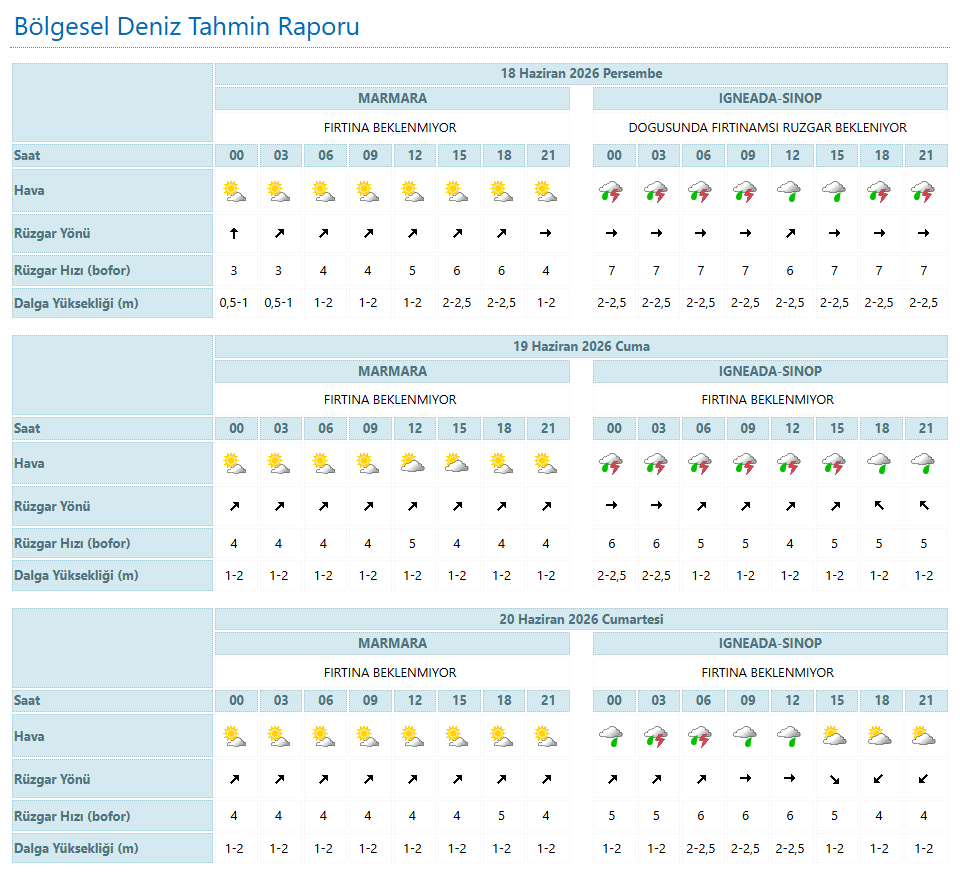Viewport: 960px width, 876px height.
Task: Click the 20 Haziran Igneada-Sinop 03 thunderstorm icon
Action: (656, 736)
